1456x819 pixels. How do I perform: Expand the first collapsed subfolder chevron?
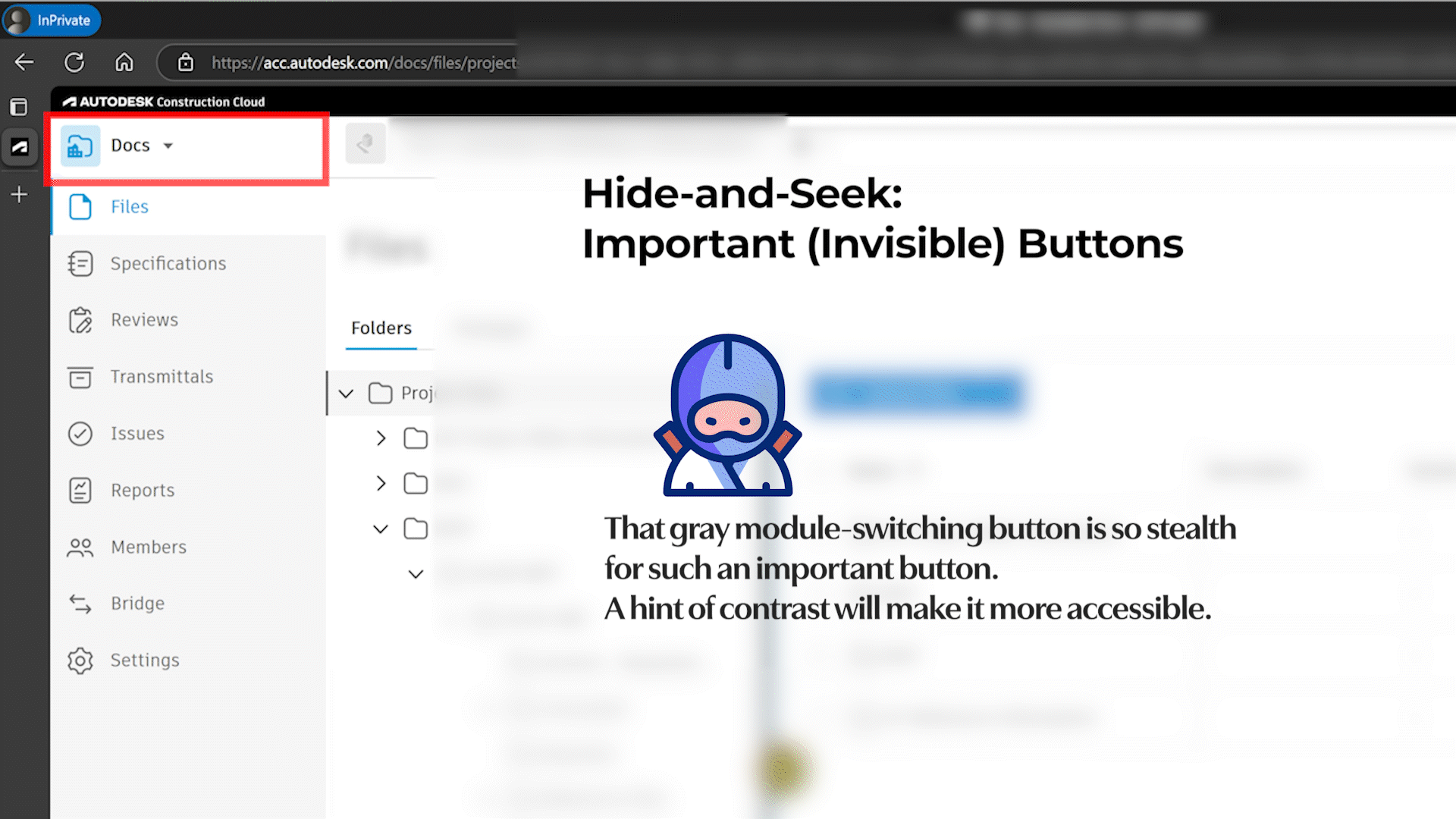(x=381, y=438)
